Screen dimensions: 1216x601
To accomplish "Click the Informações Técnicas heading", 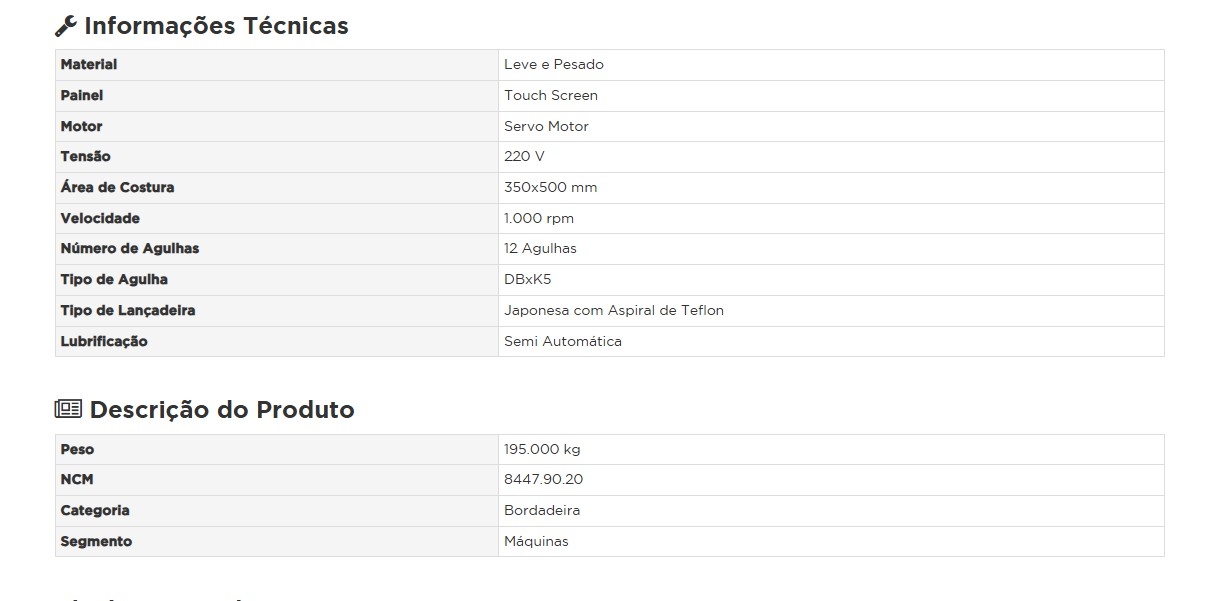I will coord(216,26).
